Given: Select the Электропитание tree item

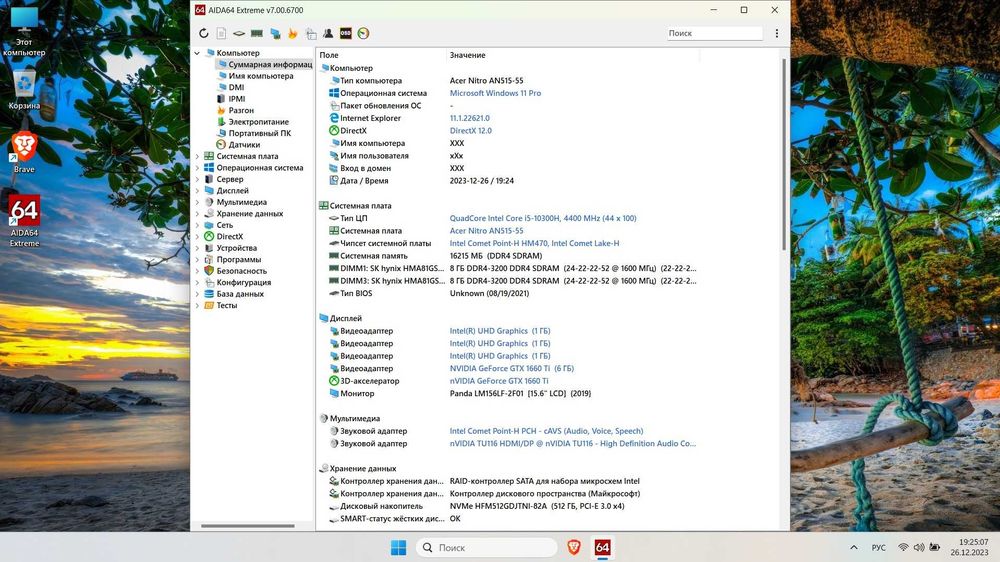Looking at the screenshot, I should tap(258, 122).
